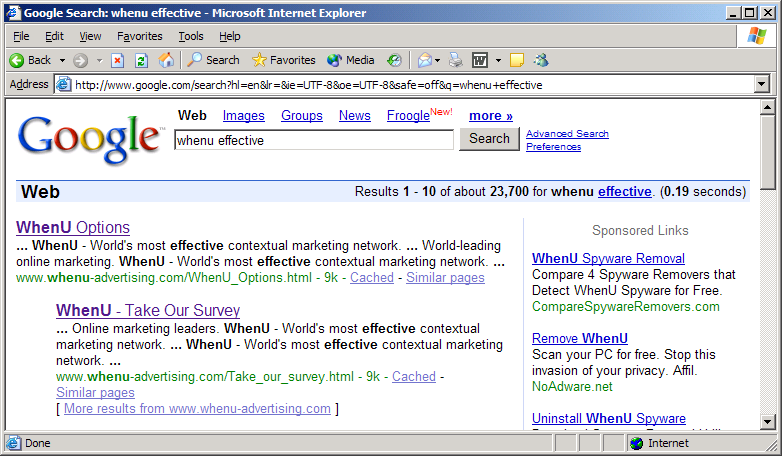
Task: Switch to Groups search tab
Action: [x=302, y=115]
